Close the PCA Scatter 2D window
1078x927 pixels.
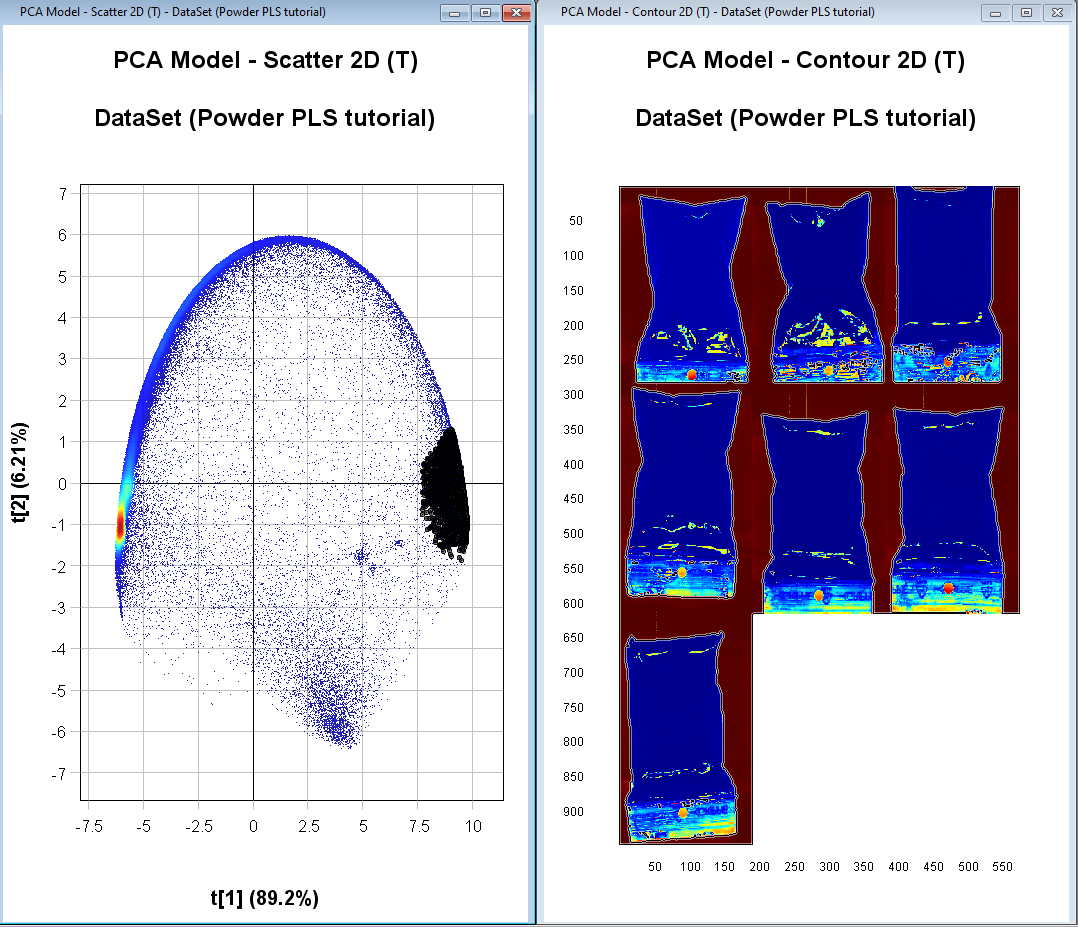point(515,13)
